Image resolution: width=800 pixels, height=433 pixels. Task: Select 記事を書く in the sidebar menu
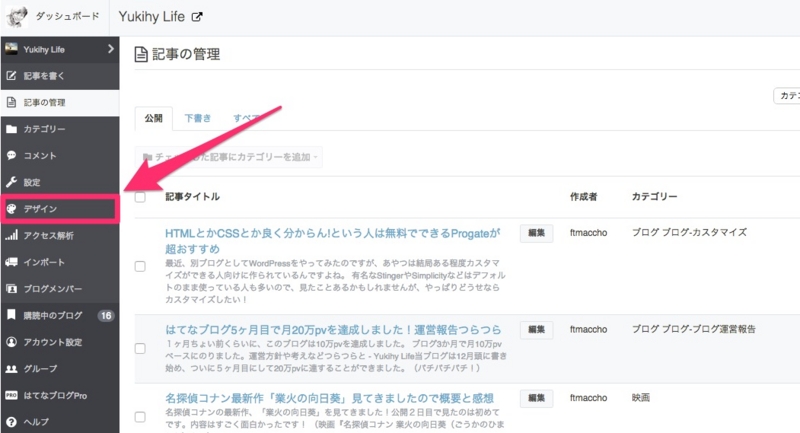tap(60, 76)
